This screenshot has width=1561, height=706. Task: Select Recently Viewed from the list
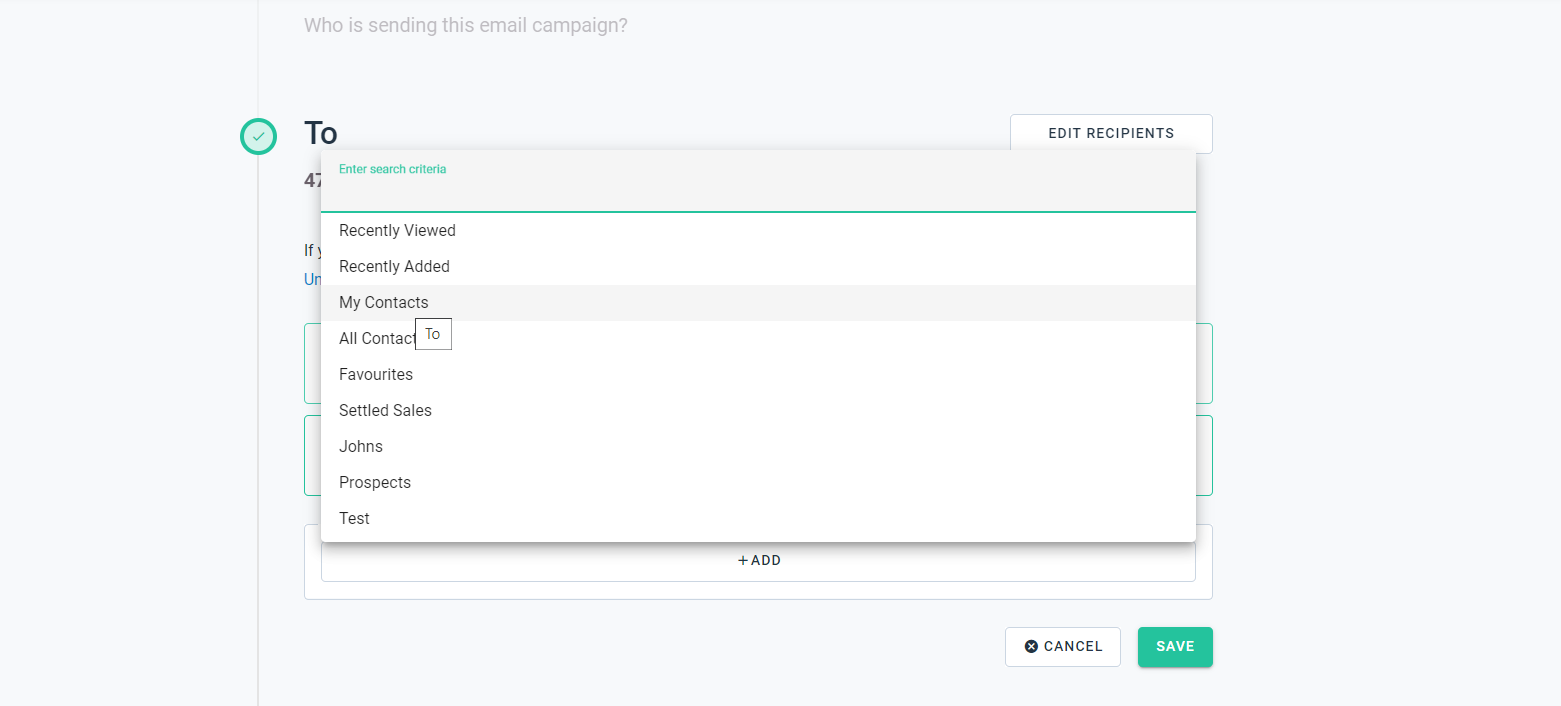758,231
